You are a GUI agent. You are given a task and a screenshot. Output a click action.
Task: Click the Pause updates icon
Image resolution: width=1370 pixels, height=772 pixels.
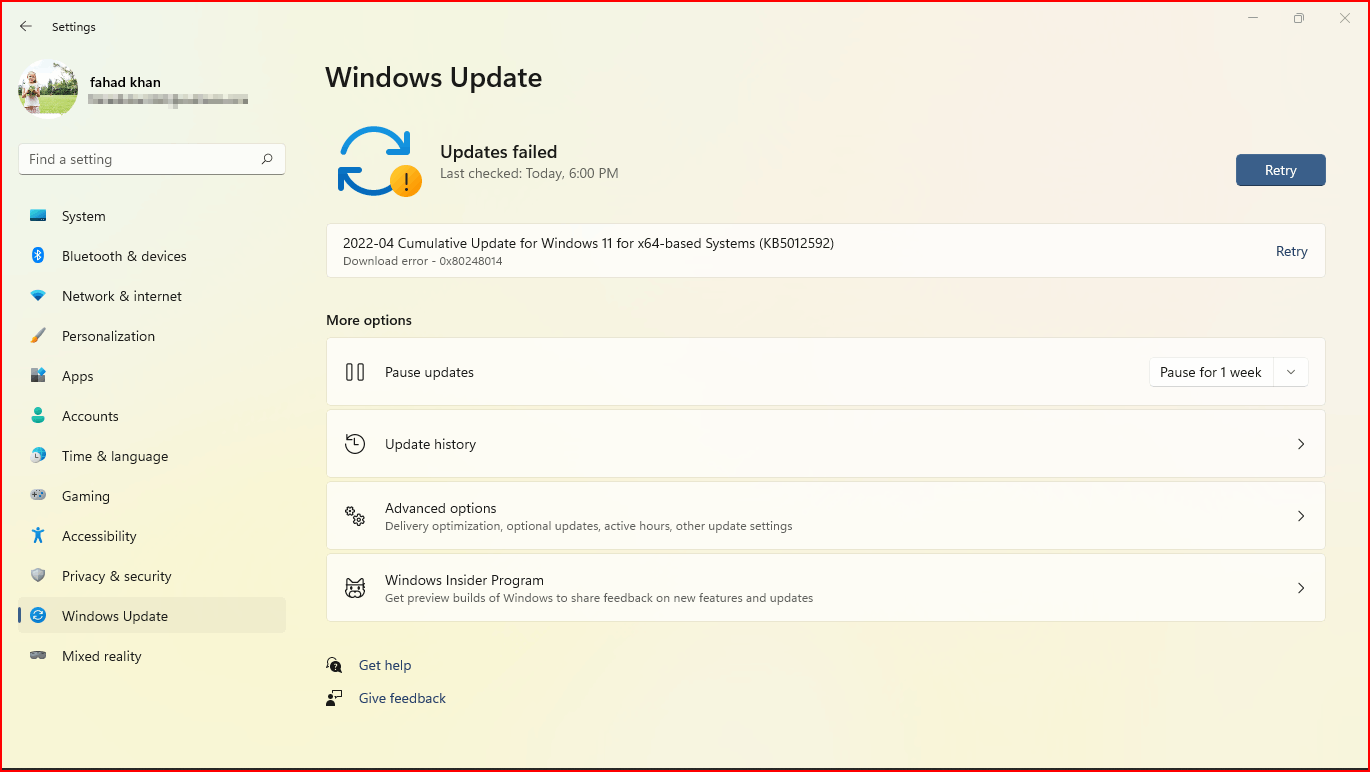tap(355, 371)
